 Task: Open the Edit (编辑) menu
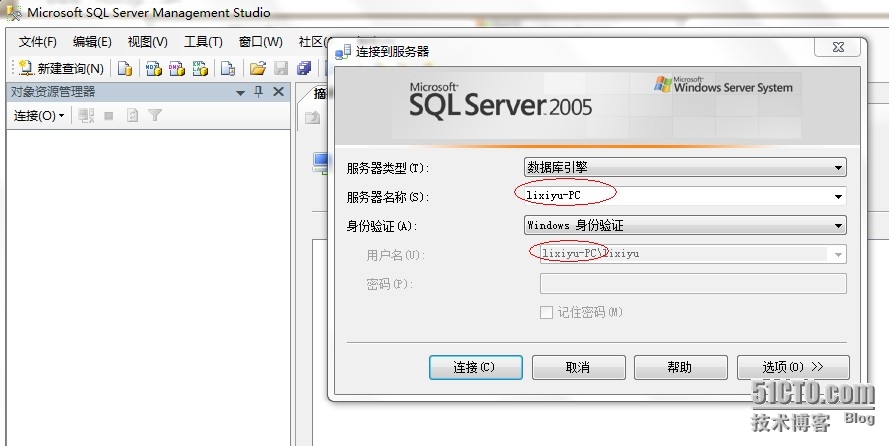click(92, 42)
